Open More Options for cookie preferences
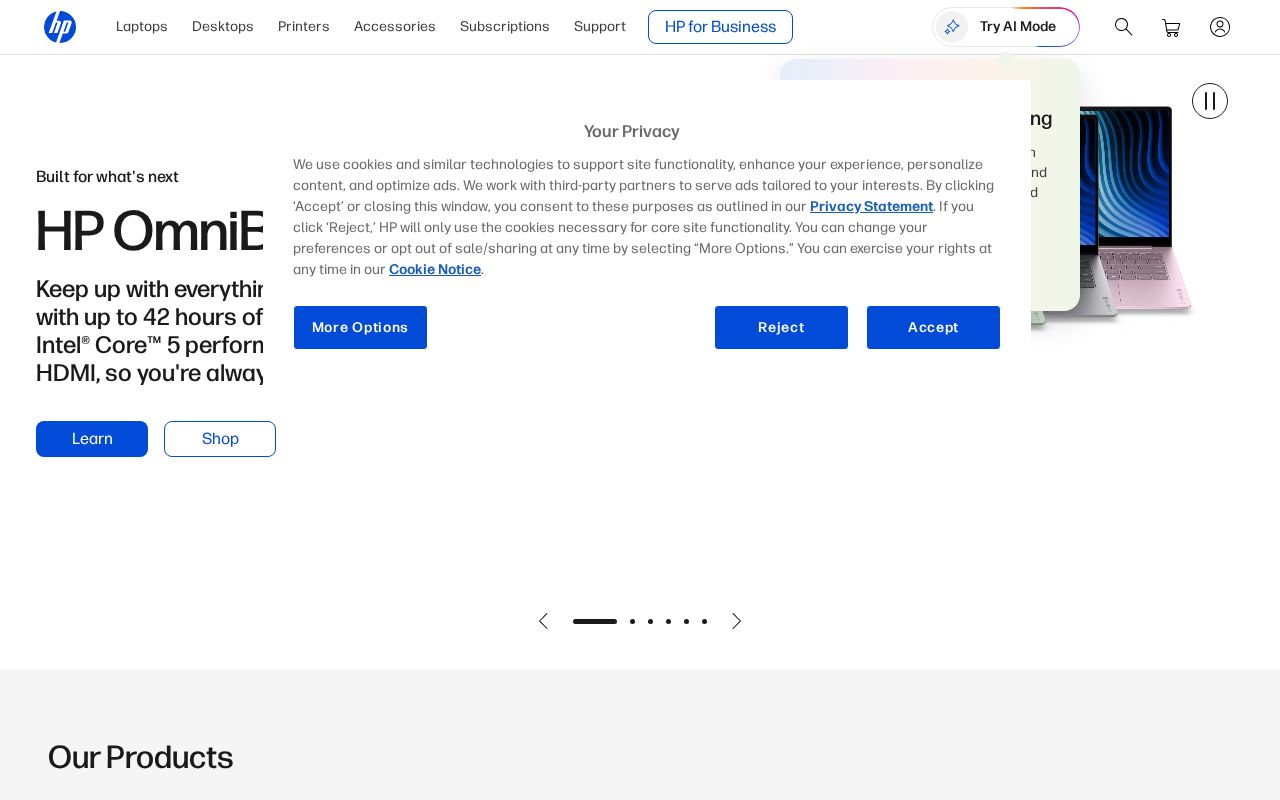The width and height of the screenshot is (1280, 800). click(x=360, y=328)
